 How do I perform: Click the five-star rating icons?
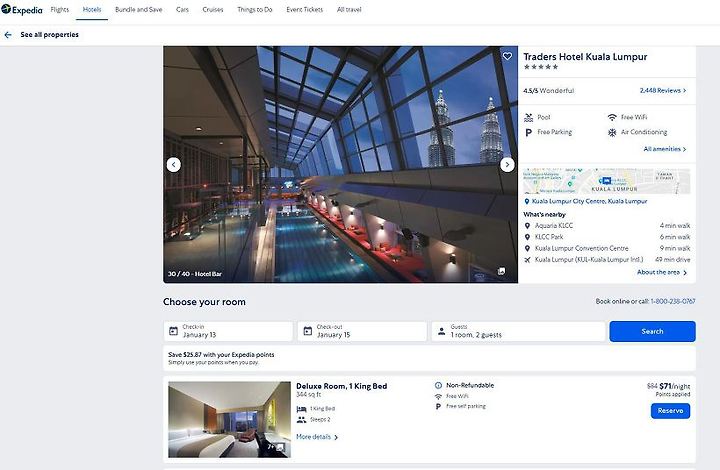pos(541,67)
